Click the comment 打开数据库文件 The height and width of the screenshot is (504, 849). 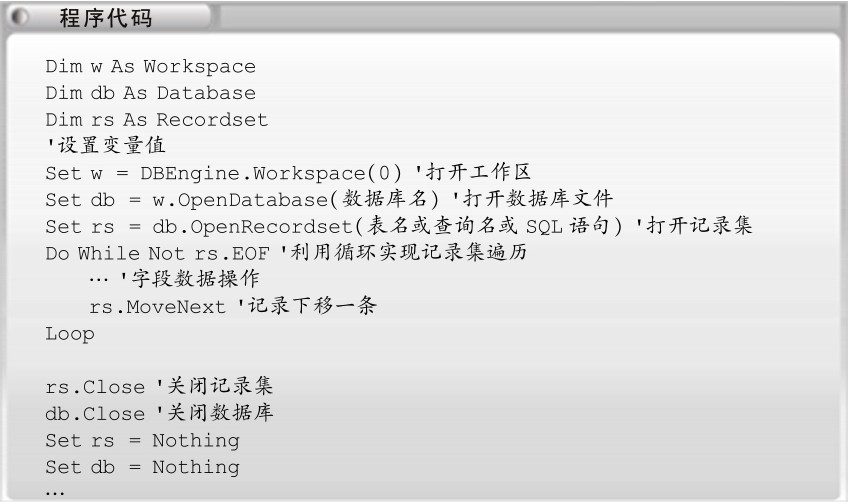pyautogui.click(x=533, y=199)
